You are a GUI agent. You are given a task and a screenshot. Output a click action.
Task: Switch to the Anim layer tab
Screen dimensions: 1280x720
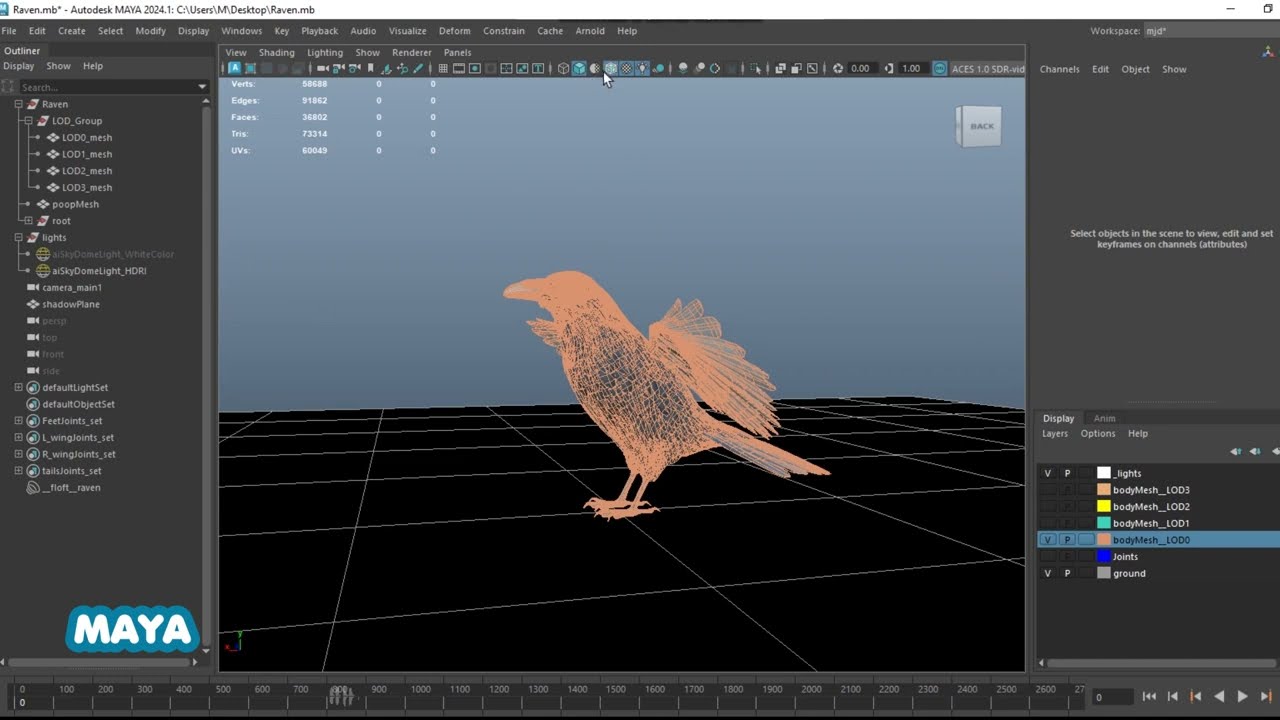1104,418
